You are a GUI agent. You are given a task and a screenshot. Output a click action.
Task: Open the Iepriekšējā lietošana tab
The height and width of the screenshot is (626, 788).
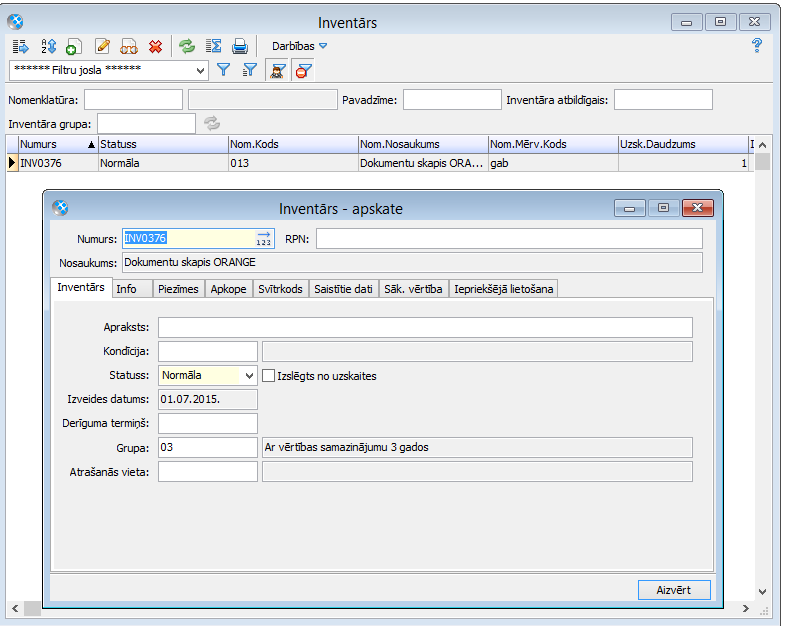504,289
